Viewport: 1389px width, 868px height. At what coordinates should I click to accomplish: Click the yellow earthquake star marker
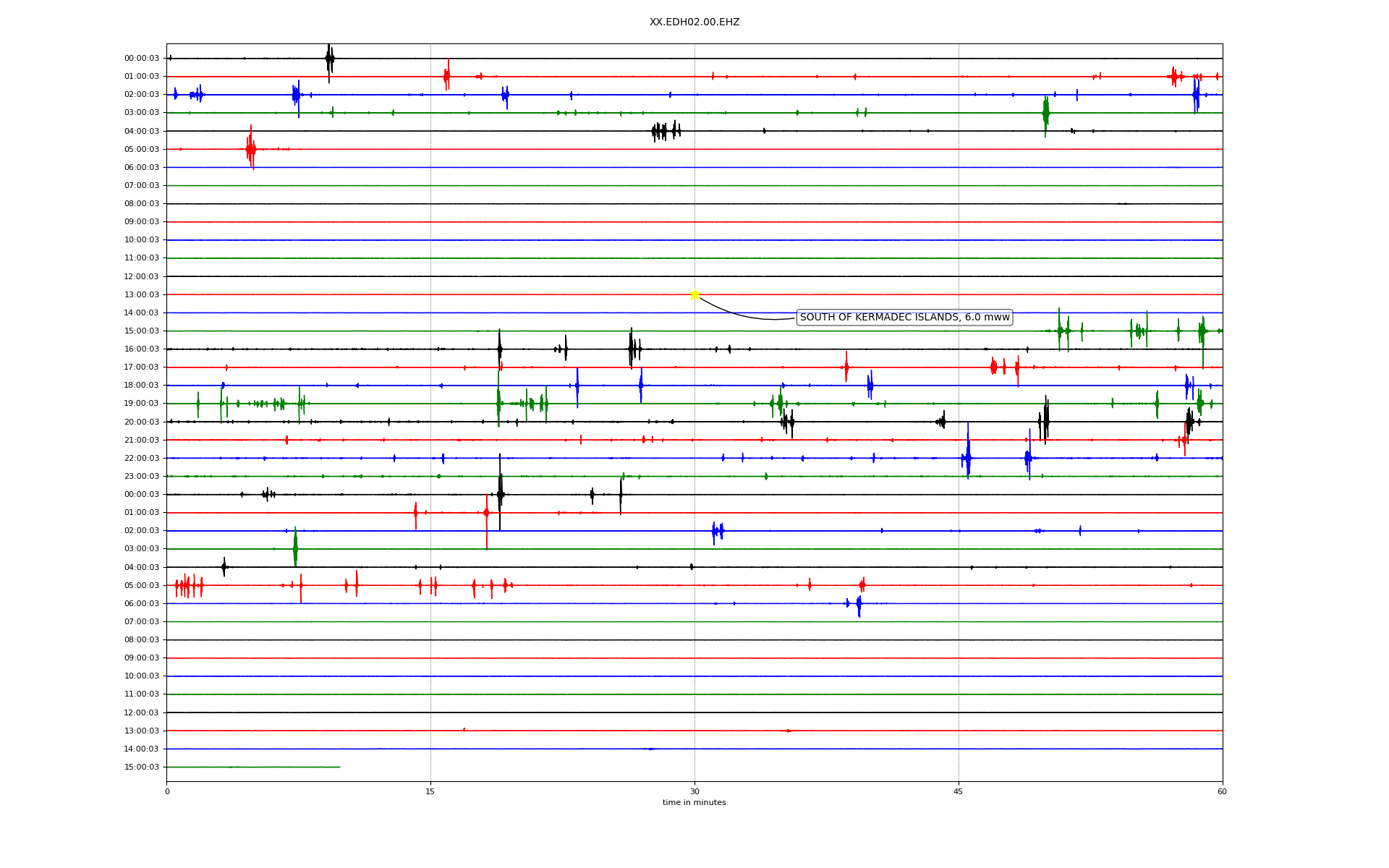tap(694, 294)
